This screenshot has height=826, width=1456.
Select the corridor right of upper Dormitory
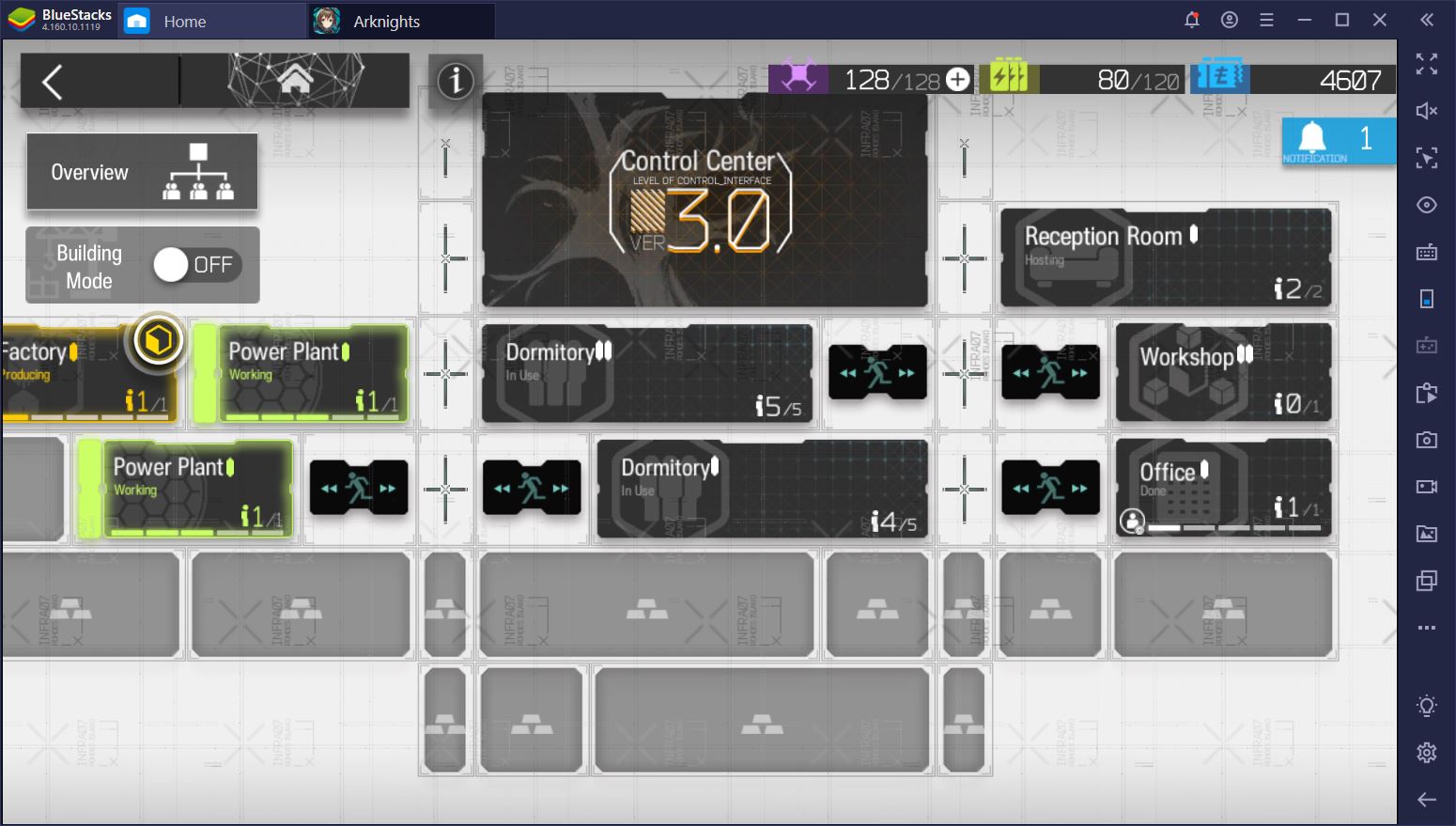coord(877,372)
